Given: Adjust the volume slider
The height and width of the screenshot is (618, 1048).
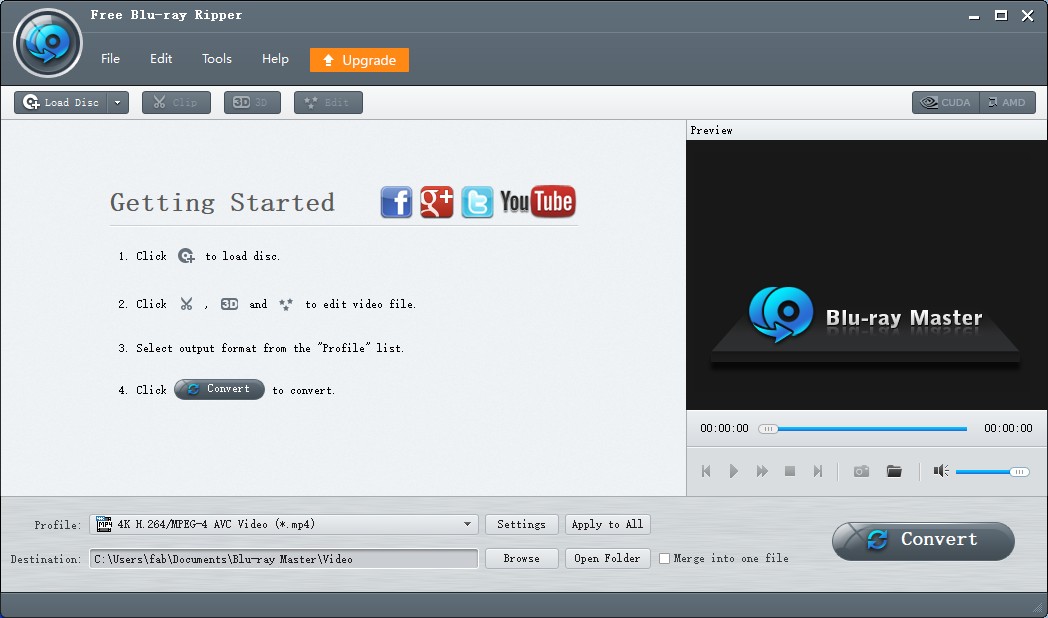Looking at the screenshot, I should [991, 471].
